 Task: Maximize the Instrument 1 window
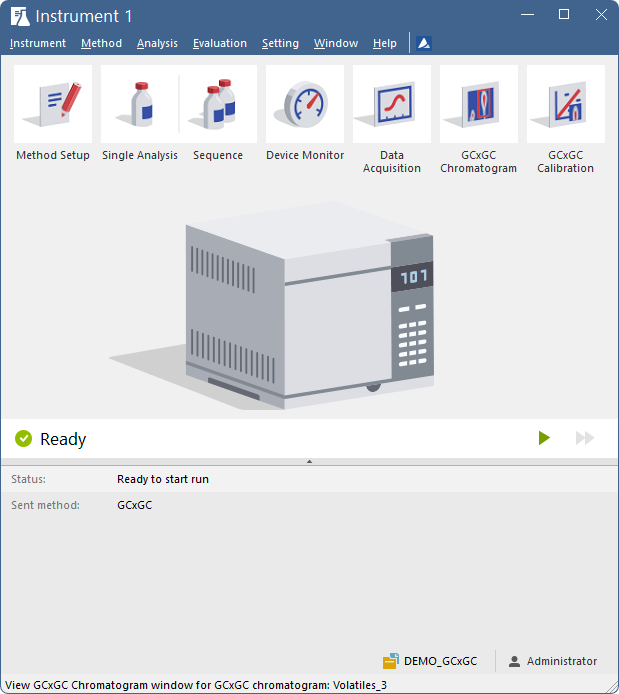point(564,15)
